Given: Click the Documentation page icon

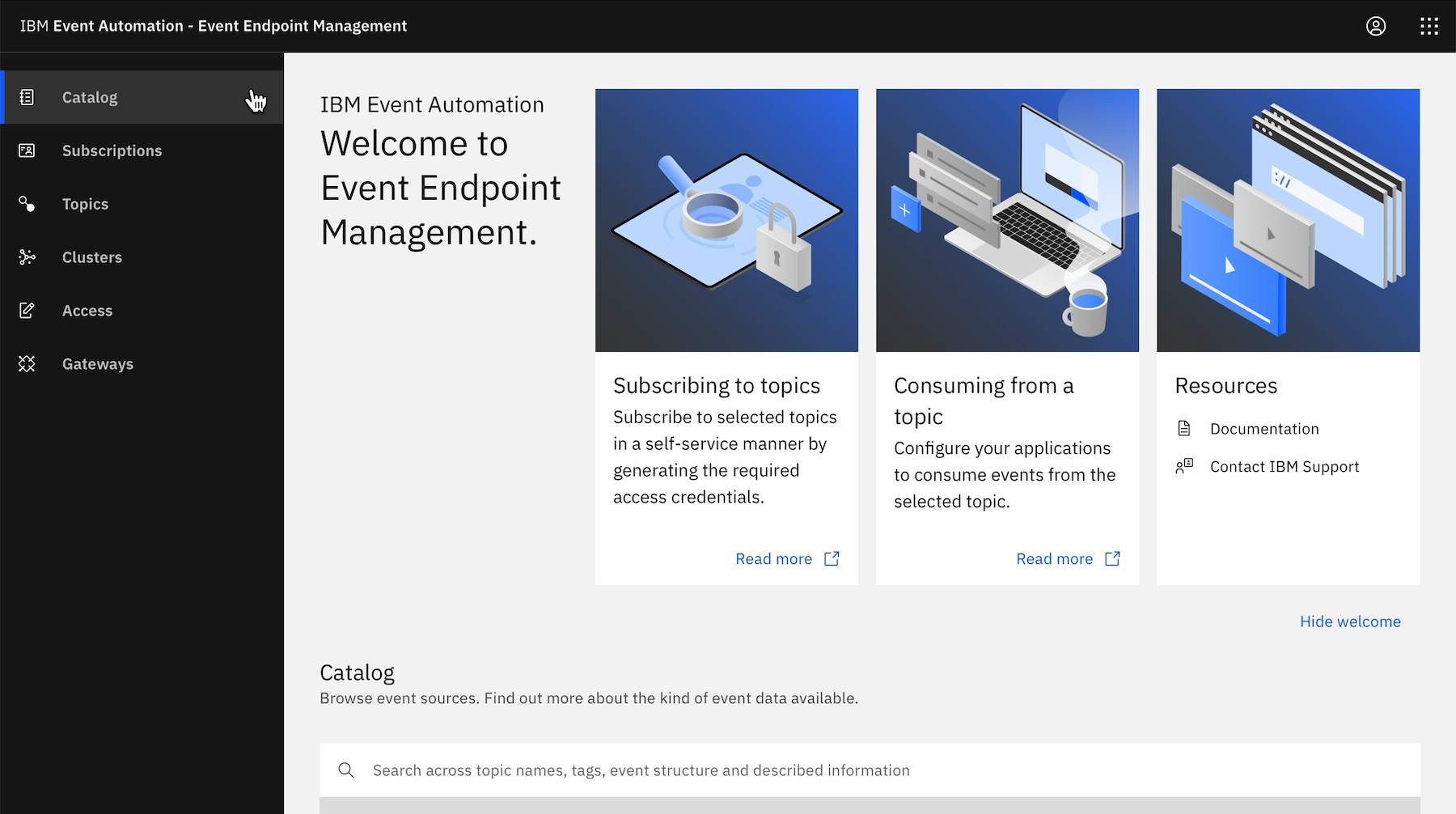Looking at the screenshot, I should [1184, 429].
